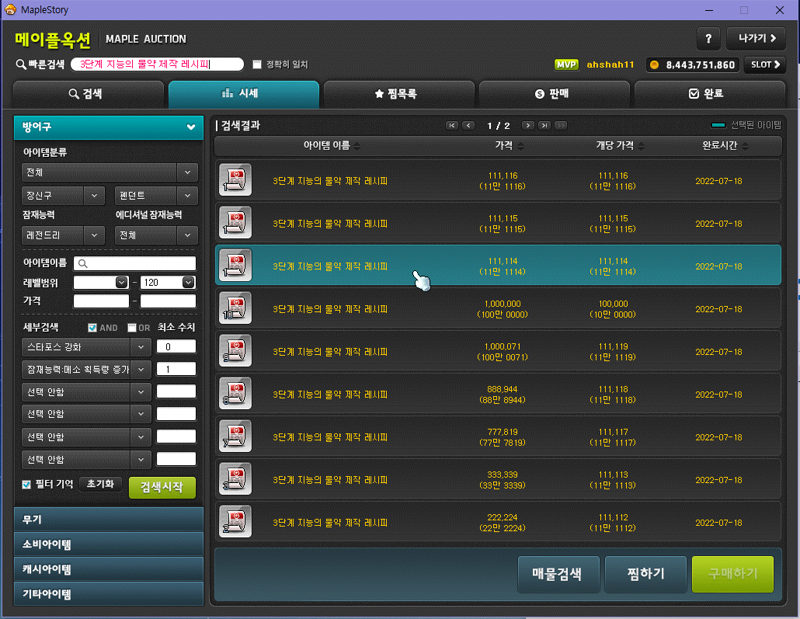The height and width of the screenshot is (619, 800).
Task: Open the 펜던트 dropdown
Action: [156, 195]
